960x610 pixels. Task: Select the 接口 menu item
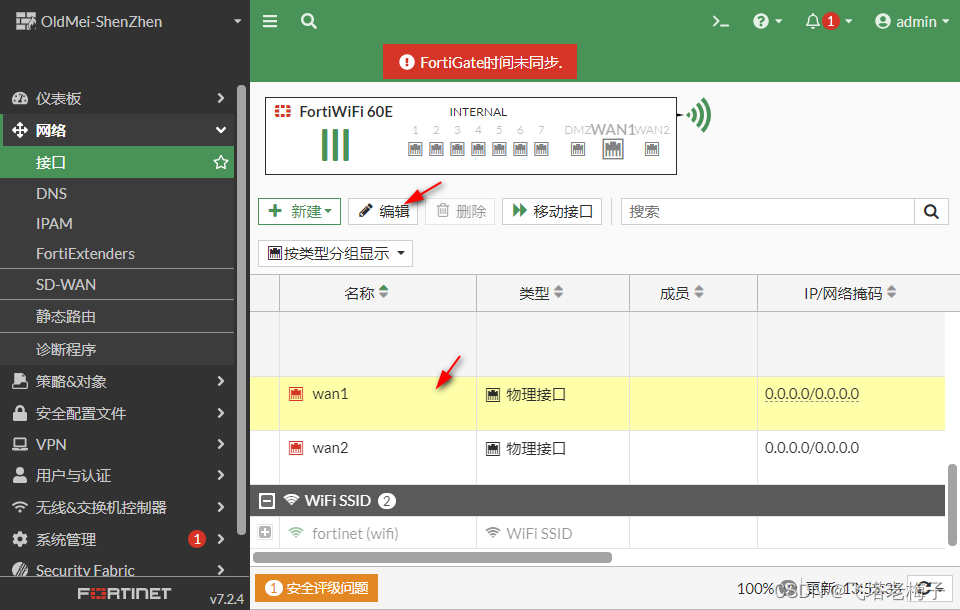pyautogui.click(x=117, y=162)
